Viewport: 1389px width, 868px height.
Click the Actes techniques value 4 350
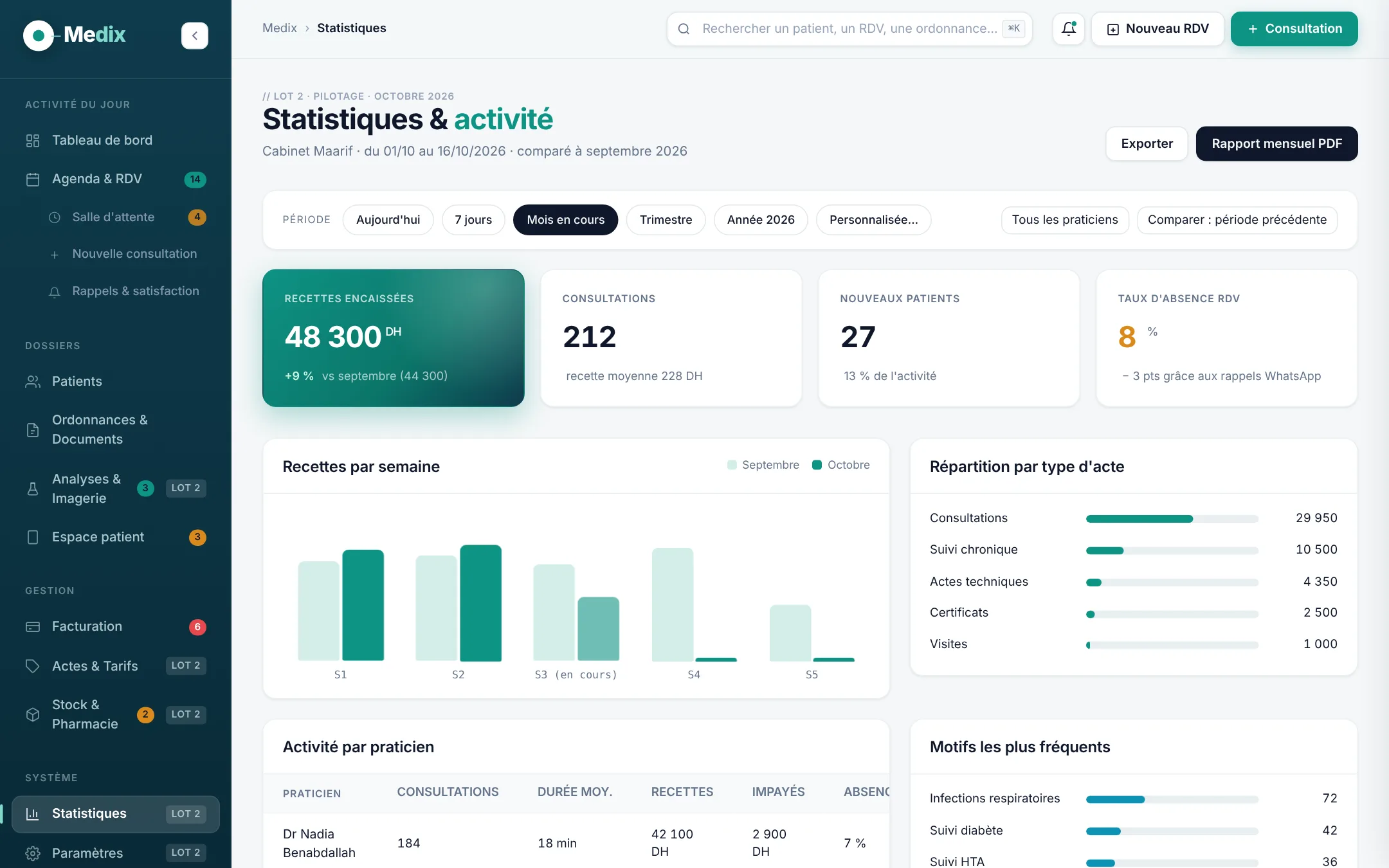[x=1320, y=581]
